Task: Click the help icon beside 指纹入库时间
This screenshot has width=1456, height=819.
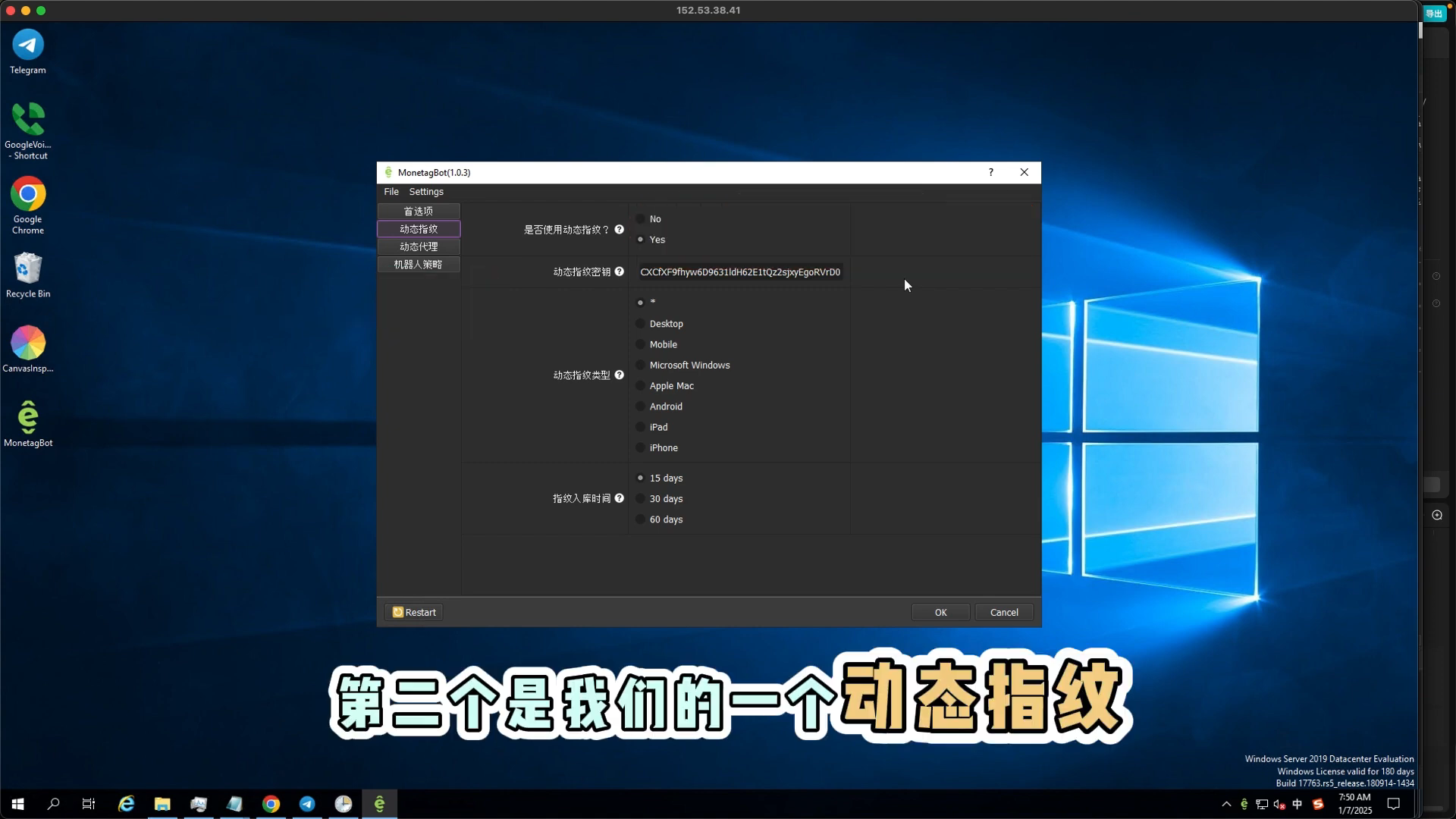Action: [620, 498]
